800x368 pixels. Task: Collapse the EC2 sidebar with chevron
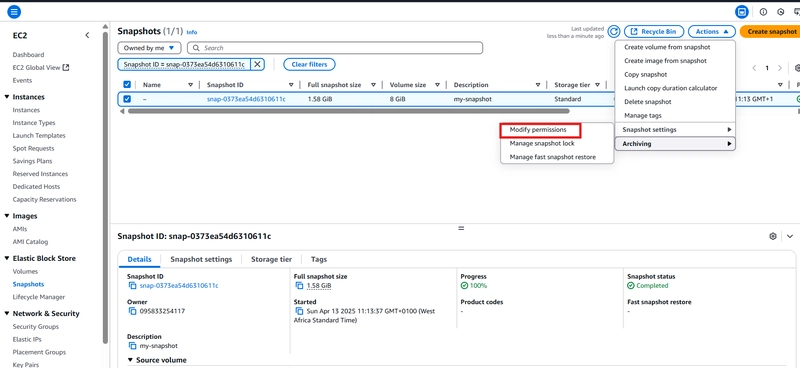click(87, 35)
